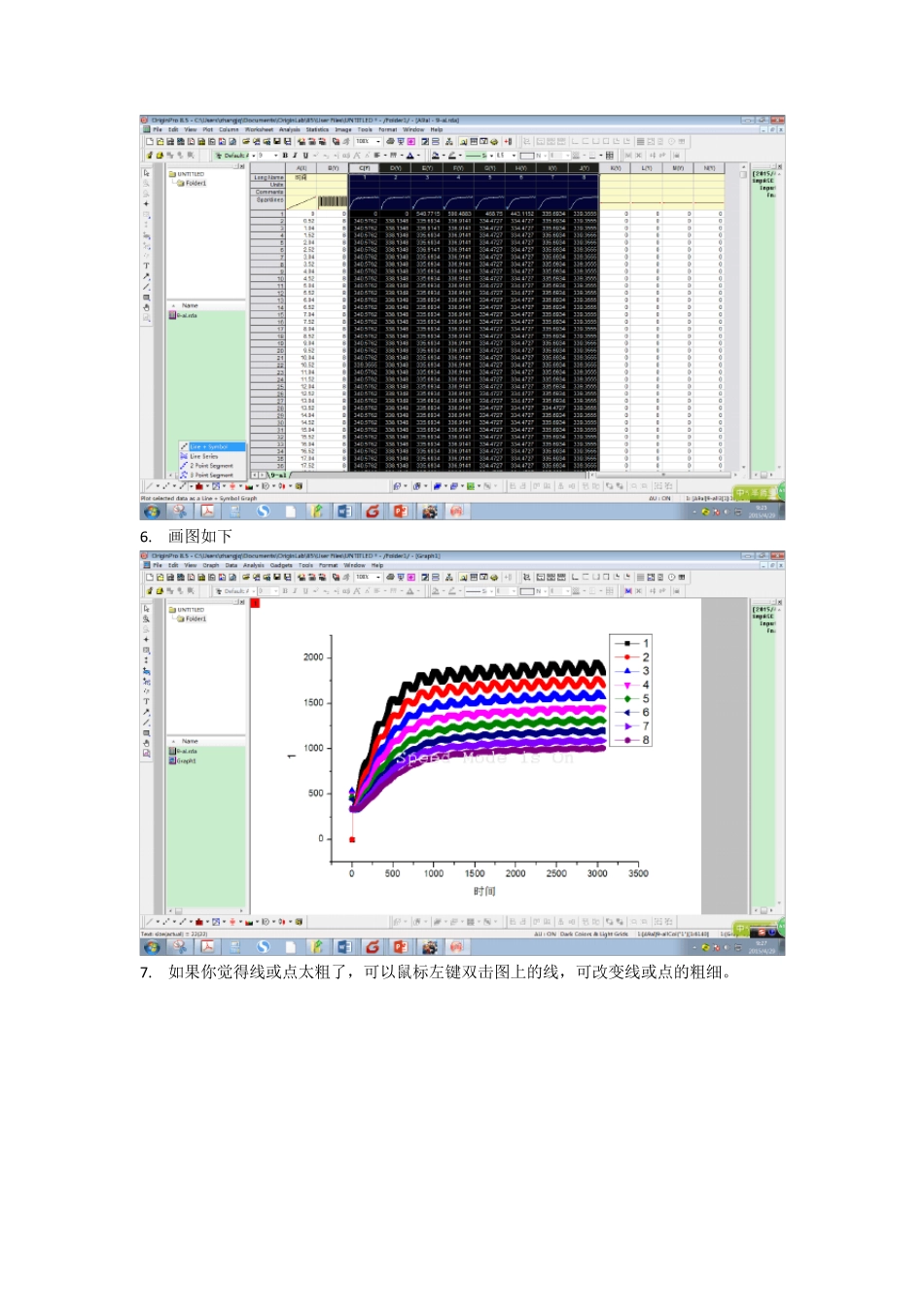Click the Text tool in the graph window's toolbox
924x1307 pixels.
click(x=147, y=701)
